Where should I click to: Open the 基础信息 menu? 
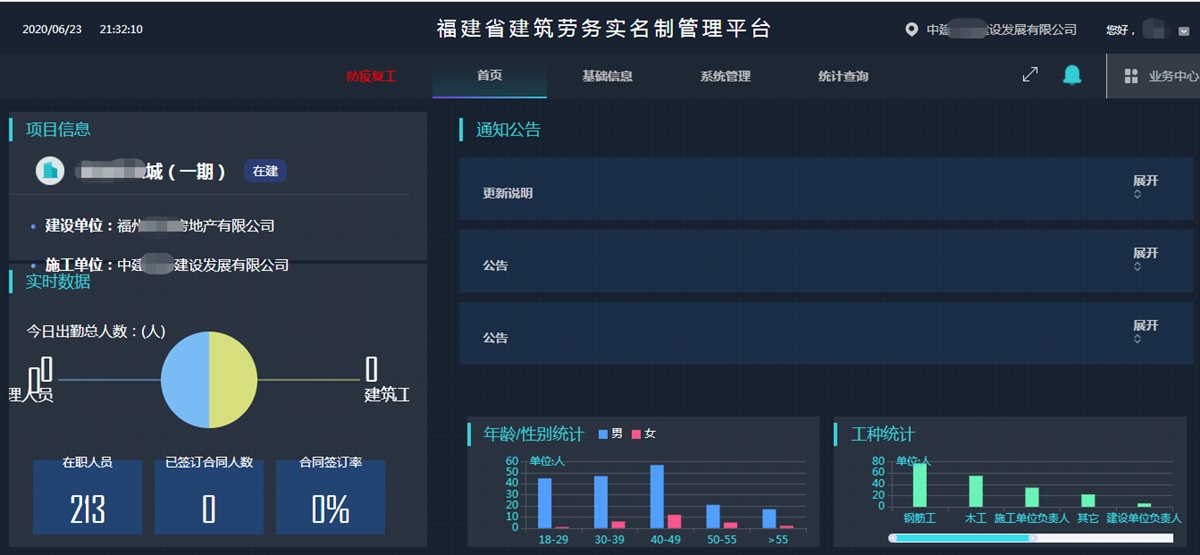[x=607, y=76]
